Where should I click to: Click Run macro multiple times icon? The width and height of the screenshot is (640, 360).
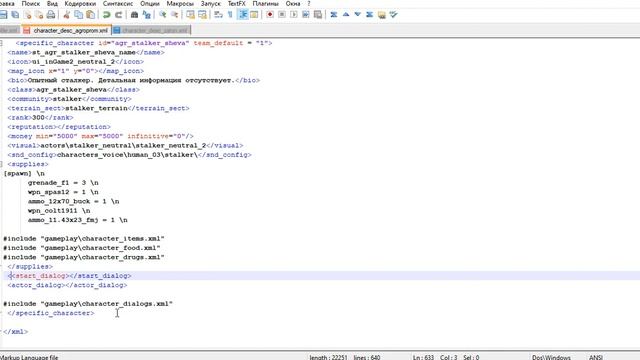[306, 15]
